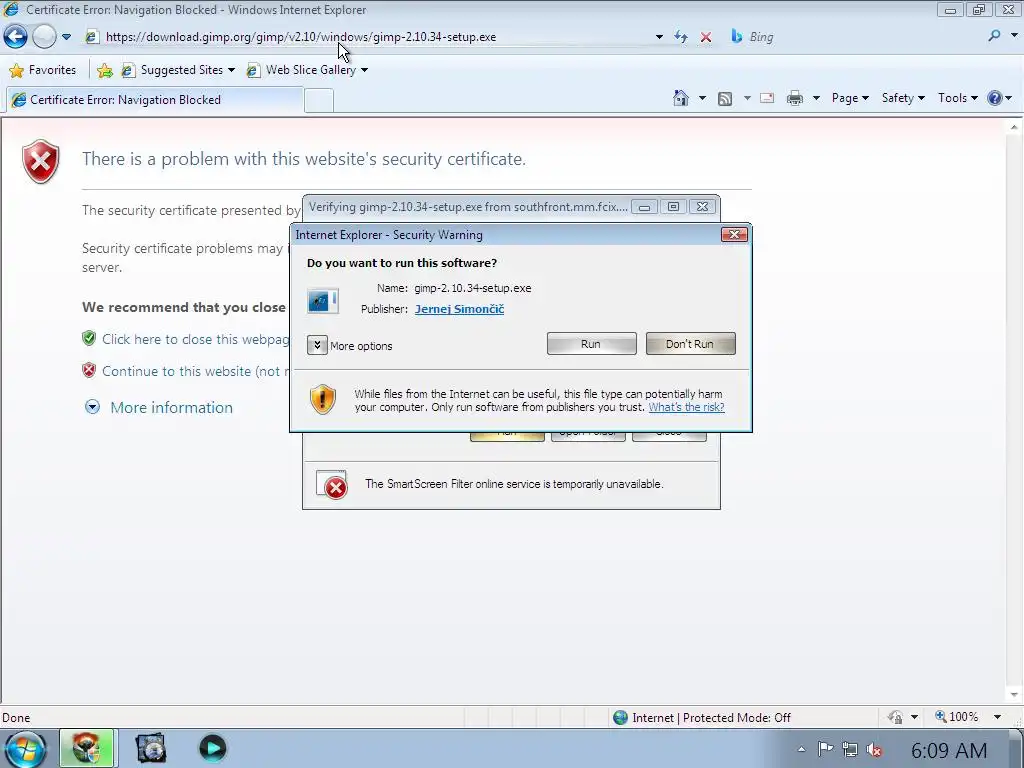This screenshot has height=768, width=1024.
Task: Open the Home button dropdown arrow
Action: click(x=703, y=99)
